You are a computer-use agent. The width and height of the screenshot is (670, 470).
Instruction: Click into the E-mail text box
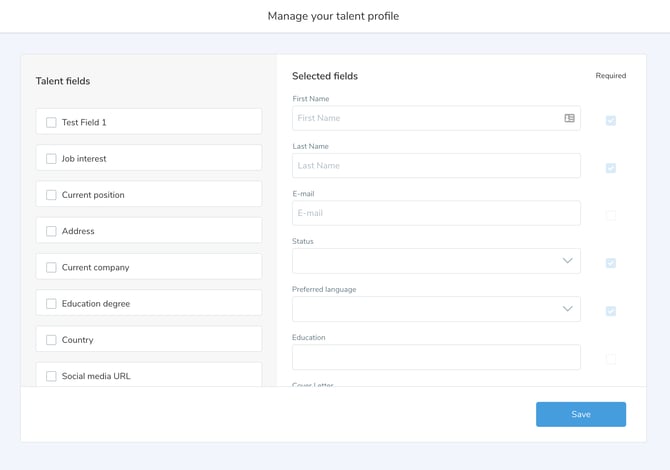(436, 213)
